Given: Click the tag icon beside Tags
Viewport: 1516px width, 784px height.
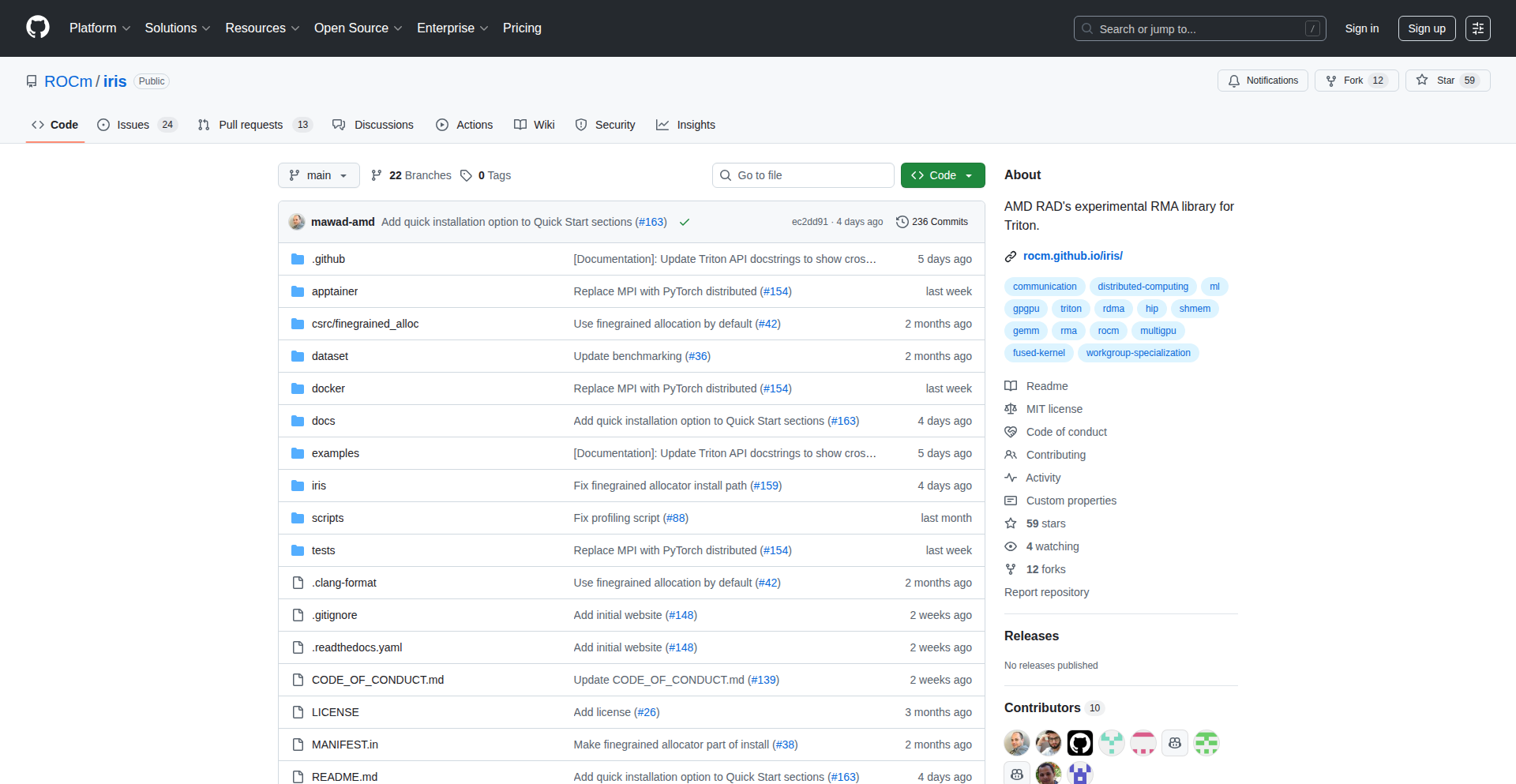Looking at the screenshot, I should pos(467,175).
